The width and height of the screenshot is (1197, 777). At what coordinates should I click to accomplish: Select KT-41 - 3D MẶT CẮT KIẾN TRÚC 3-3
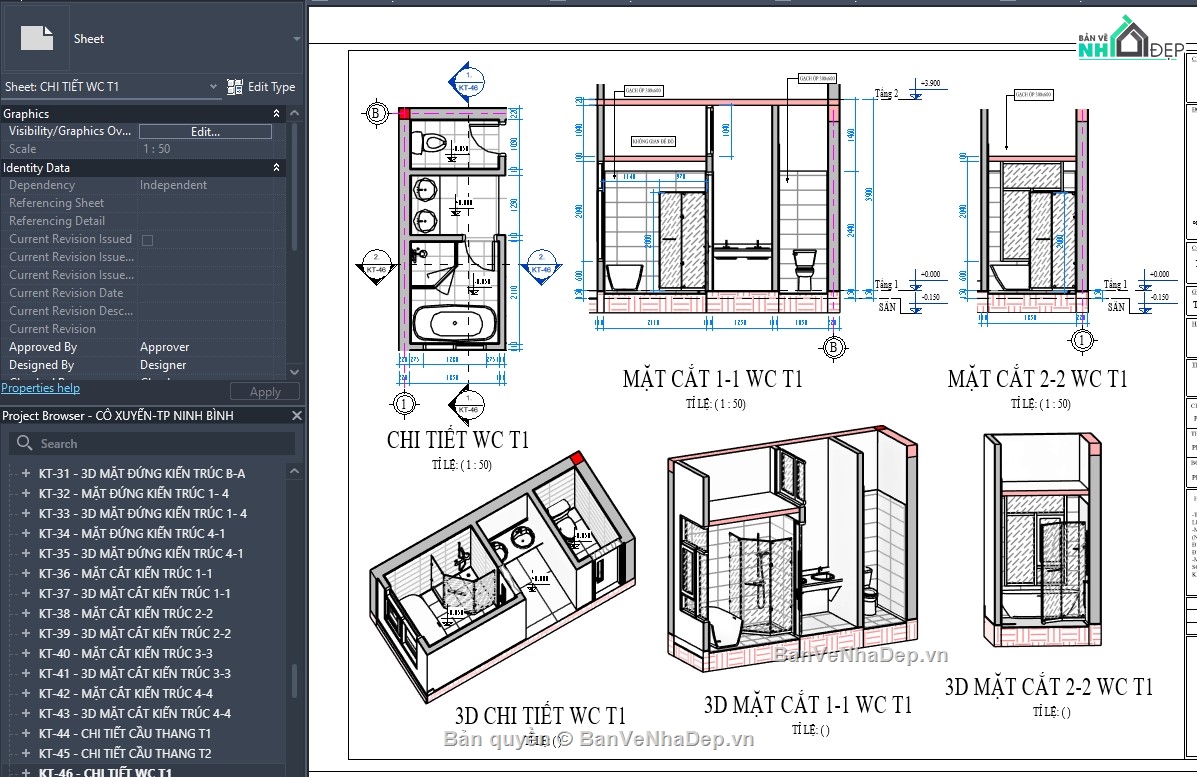coord(134,674)
